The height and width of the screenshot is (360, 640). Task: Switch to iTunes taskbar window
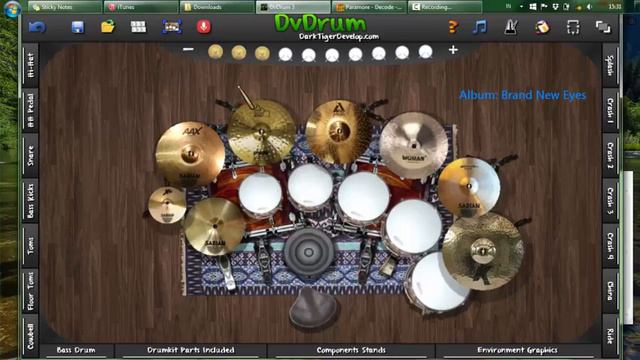click(141, 7)
